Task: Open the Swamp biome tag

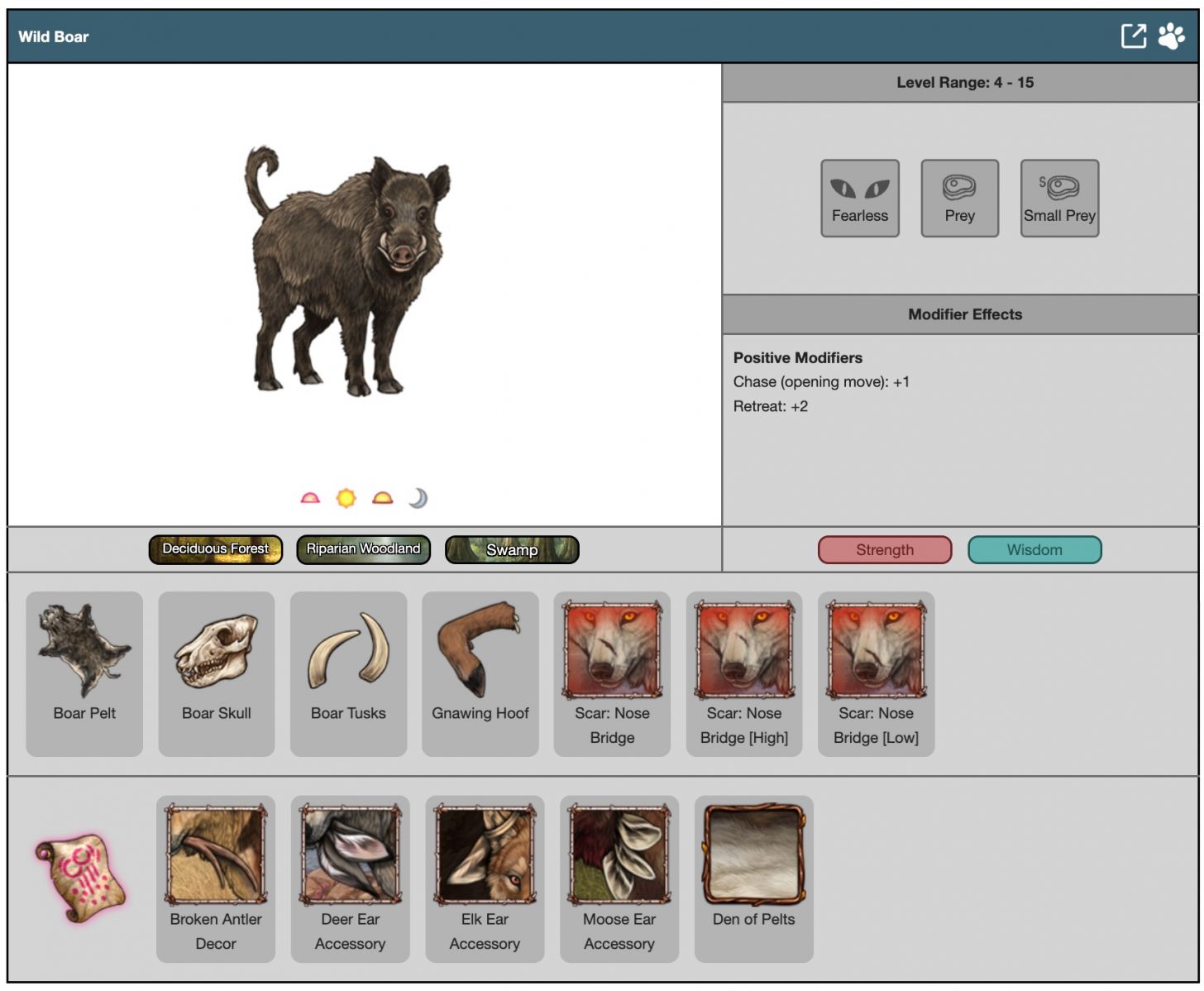Action: (512, 550)
